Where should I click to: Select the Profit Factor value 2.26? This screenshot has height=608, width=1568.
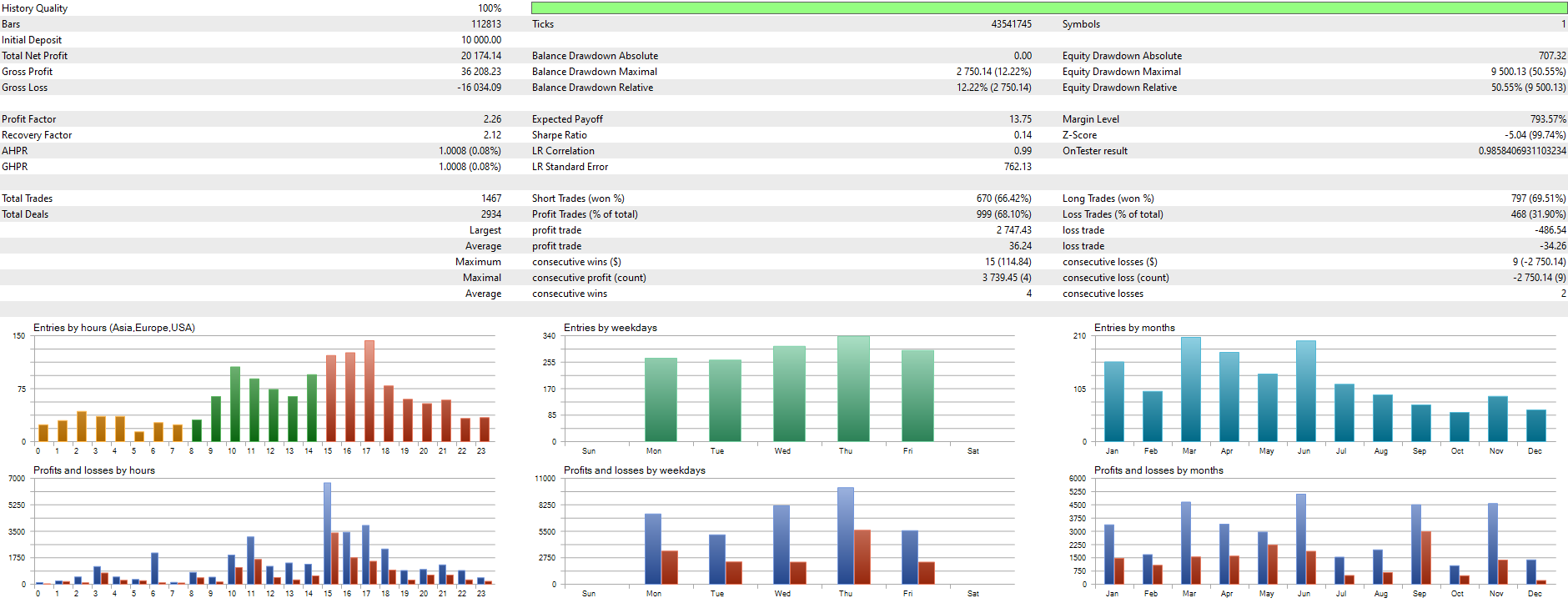[492, 119]
